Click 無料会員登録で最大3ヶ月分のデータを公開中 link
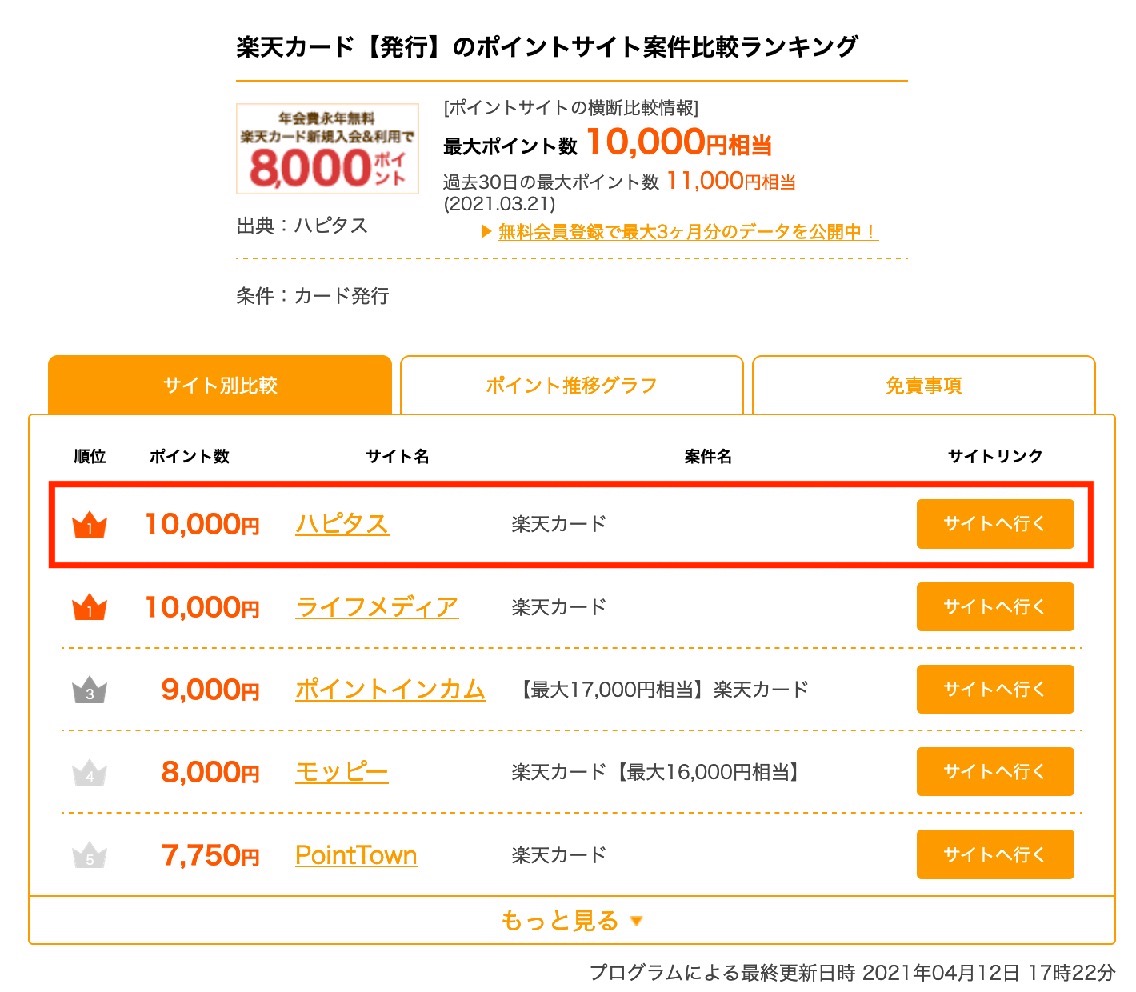The image size is (1136, 992). [688, 232]
